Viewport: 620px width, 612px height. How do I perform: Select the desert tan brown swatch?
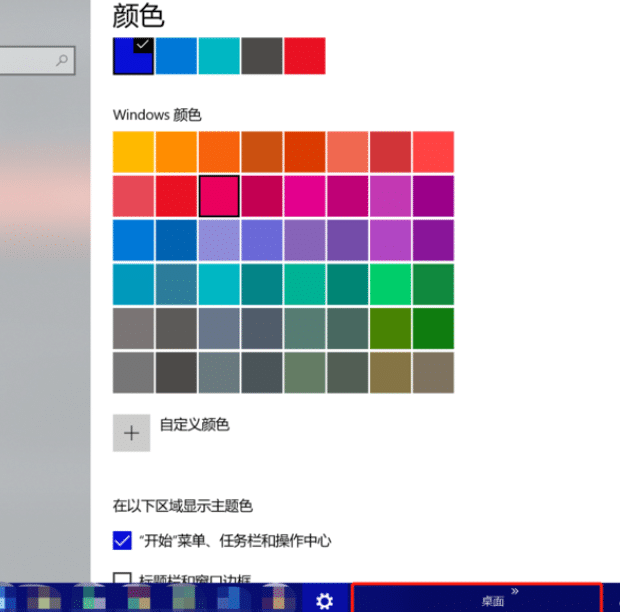coord(433,372)
